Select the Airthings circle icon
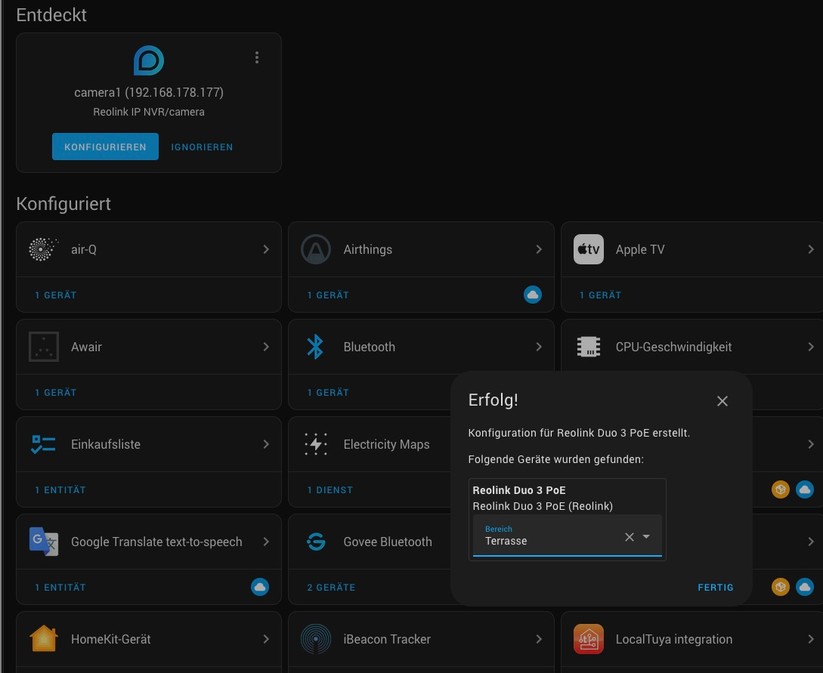The width and height of the screenshot is (823, 673). [315, 249]
